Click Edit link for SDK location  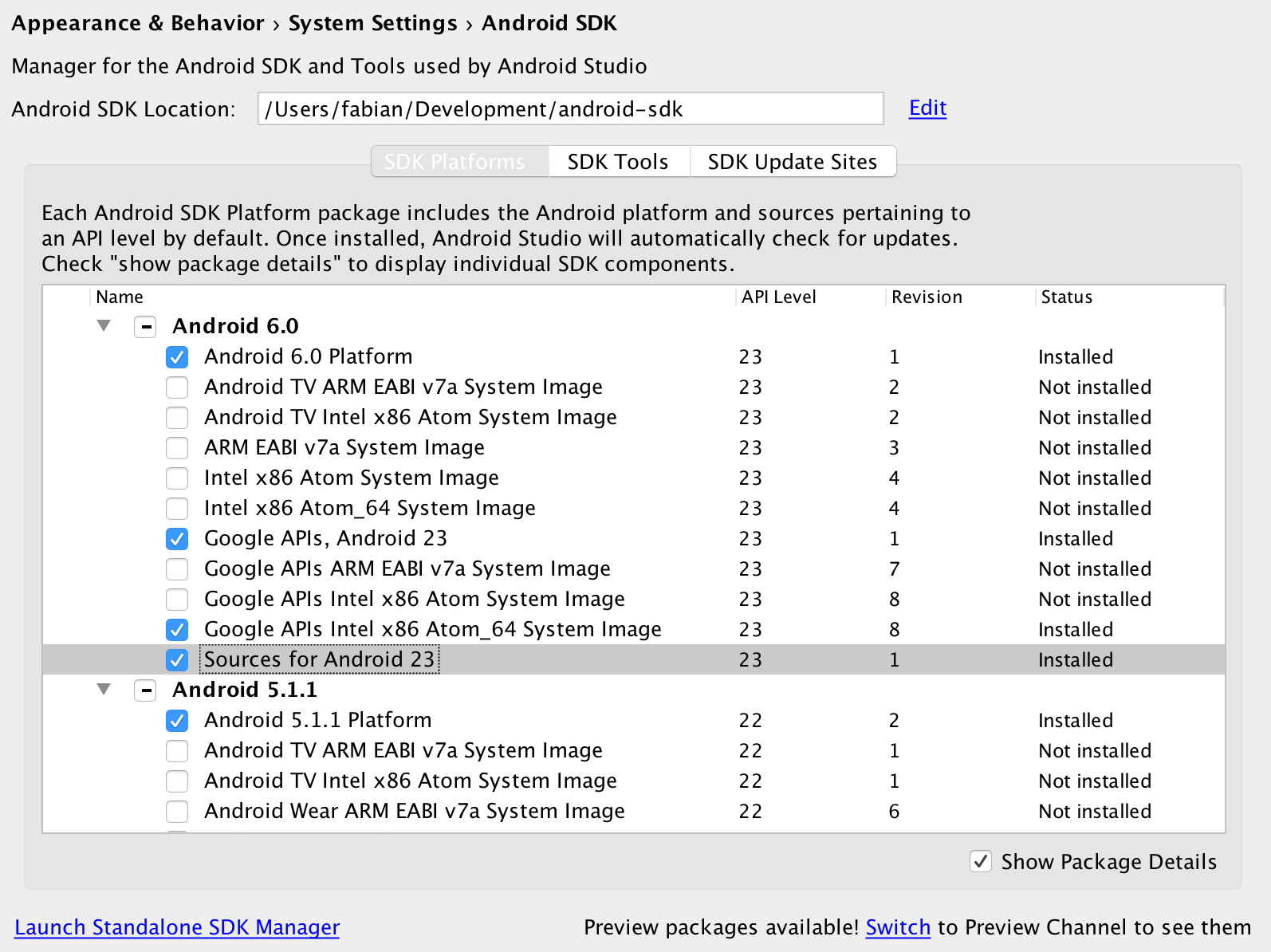[927, 108]
